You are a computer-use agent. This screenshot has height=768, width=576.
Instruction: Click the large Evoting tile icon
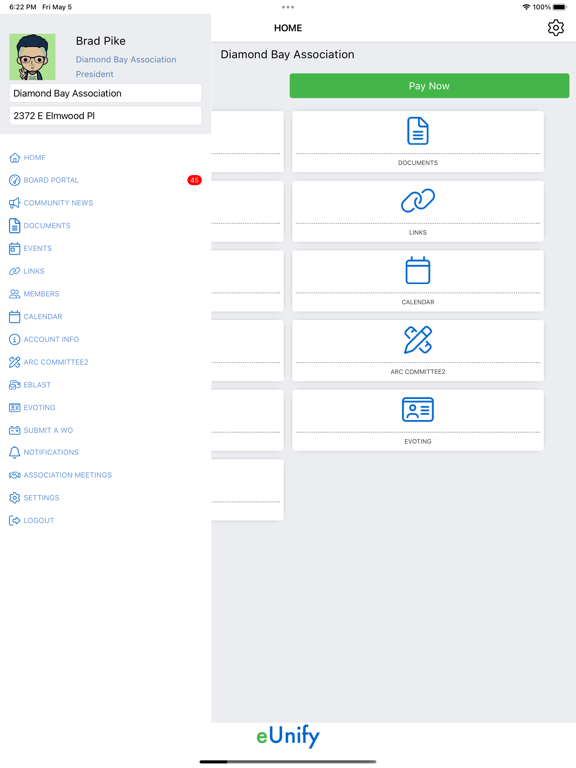(418, 409)
